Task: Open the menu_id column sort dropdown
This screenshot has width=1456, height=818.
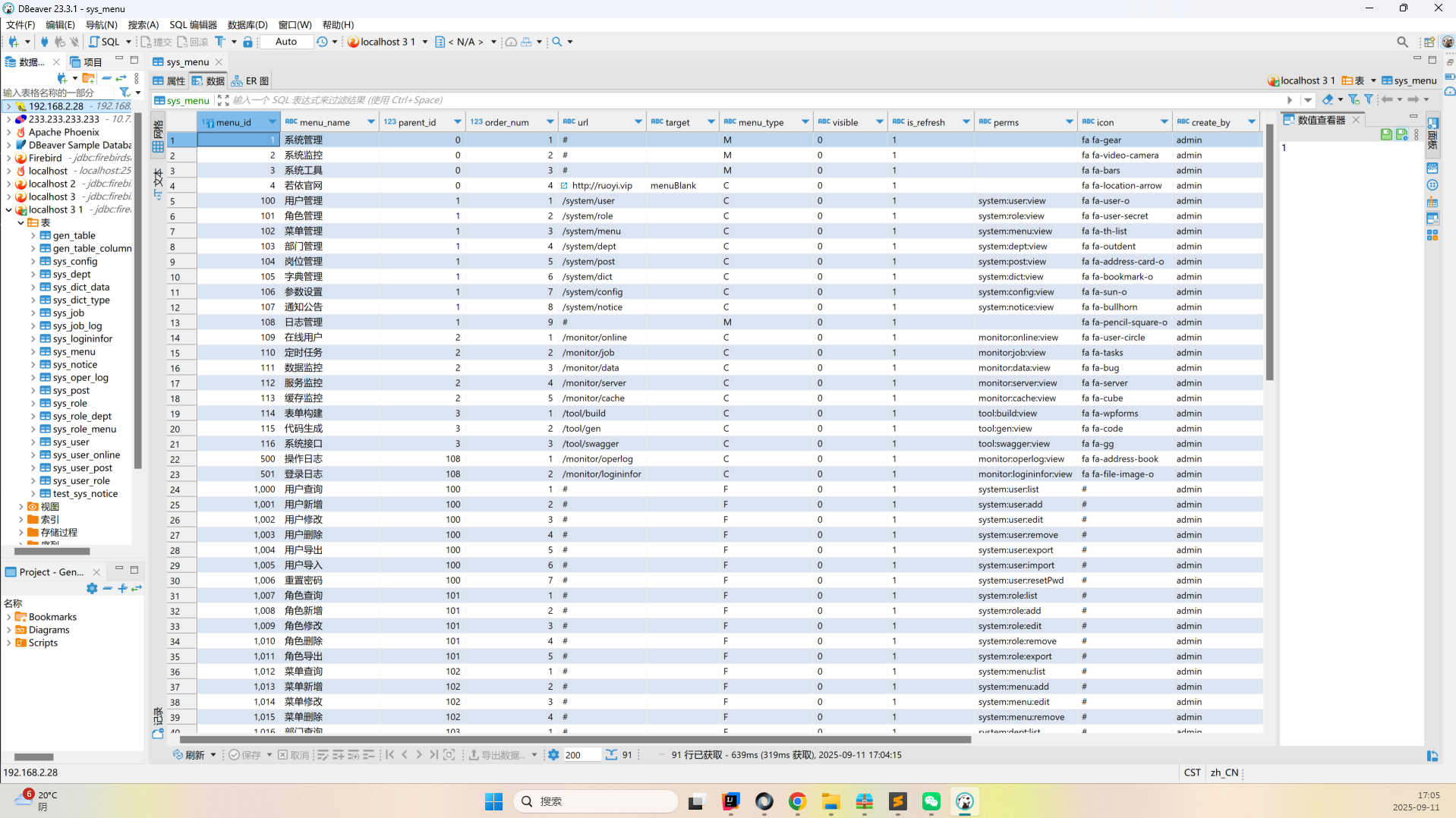Action: (x=272, y=122)
